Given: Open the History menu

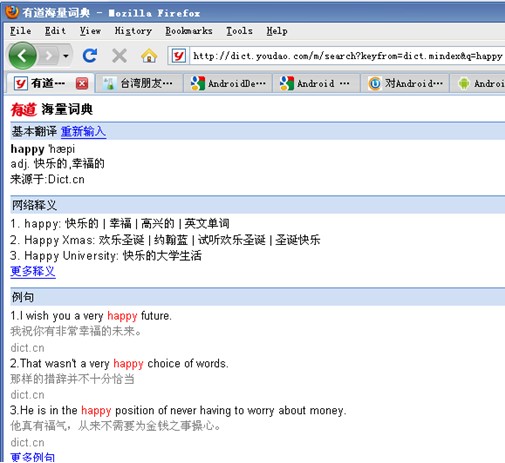Looking at the screenshot, I should click(133, 31).
